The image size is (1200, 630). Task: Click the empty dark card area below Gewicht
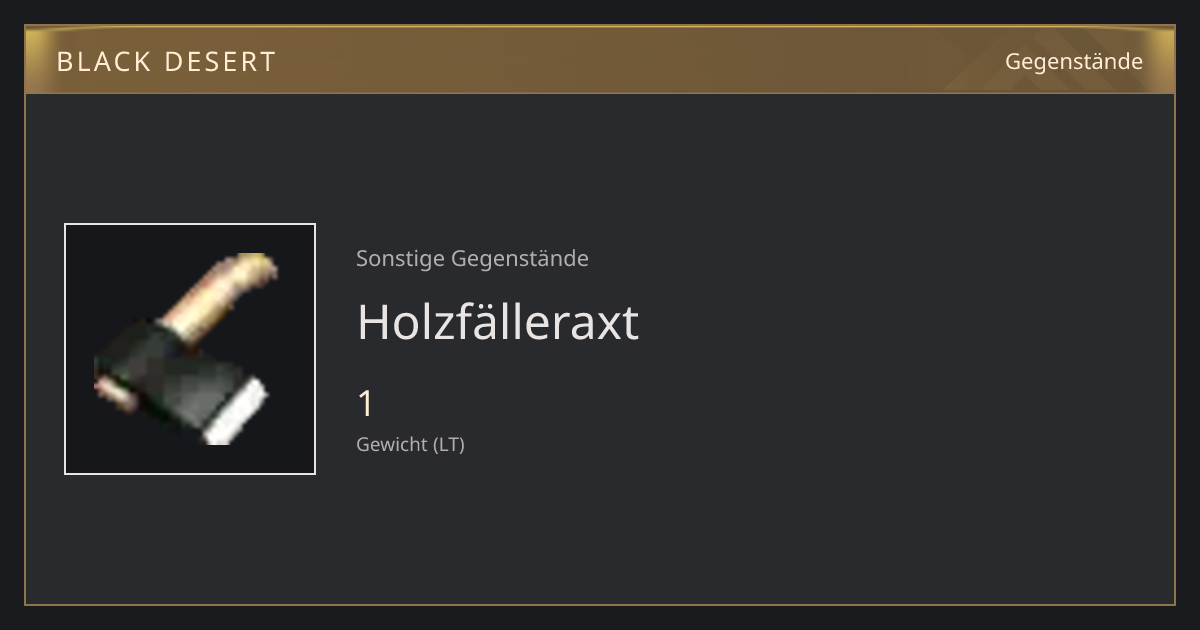coord(600,530)
